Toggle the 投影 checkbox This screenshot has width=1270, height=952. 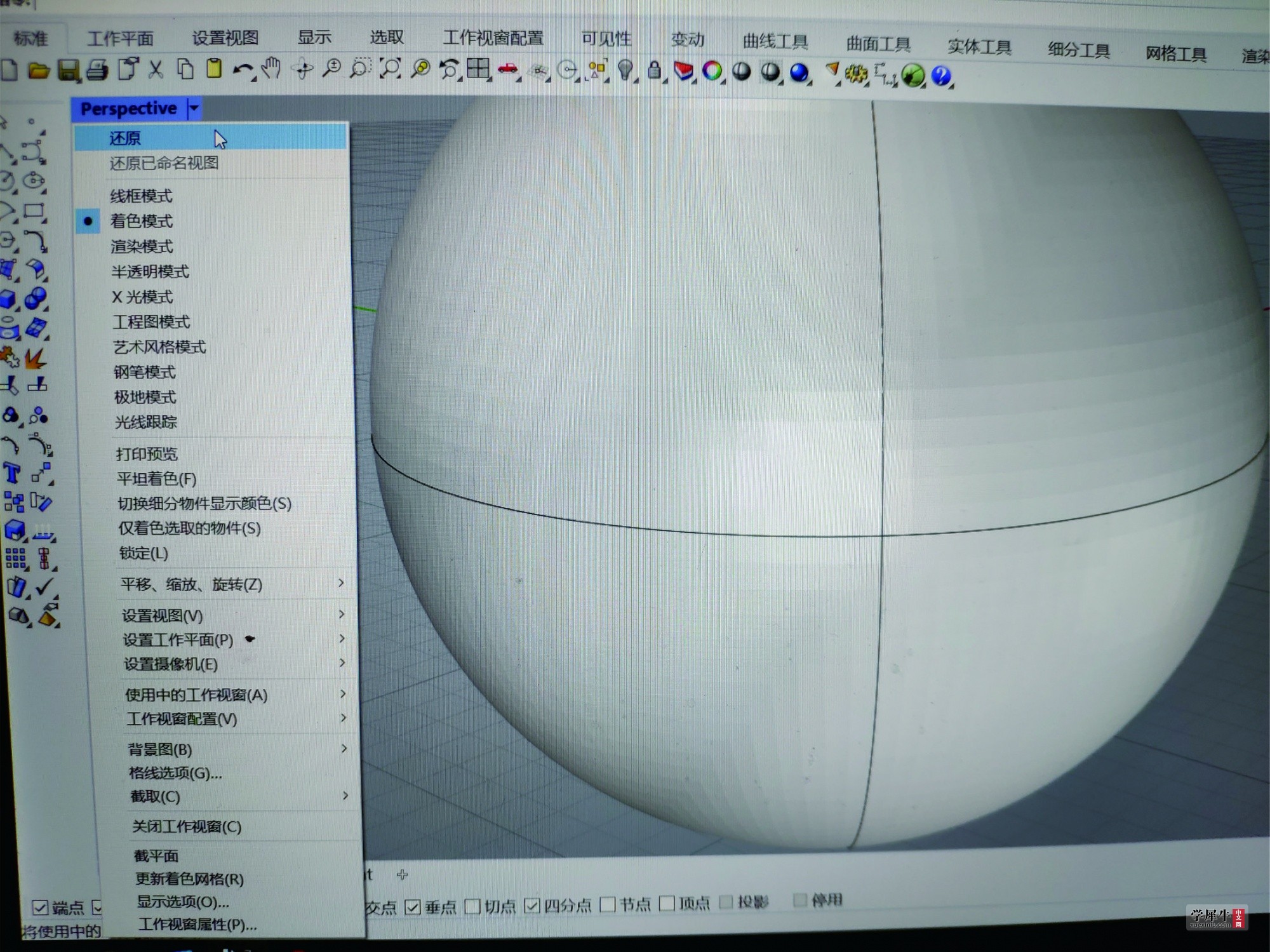point(726,902)
